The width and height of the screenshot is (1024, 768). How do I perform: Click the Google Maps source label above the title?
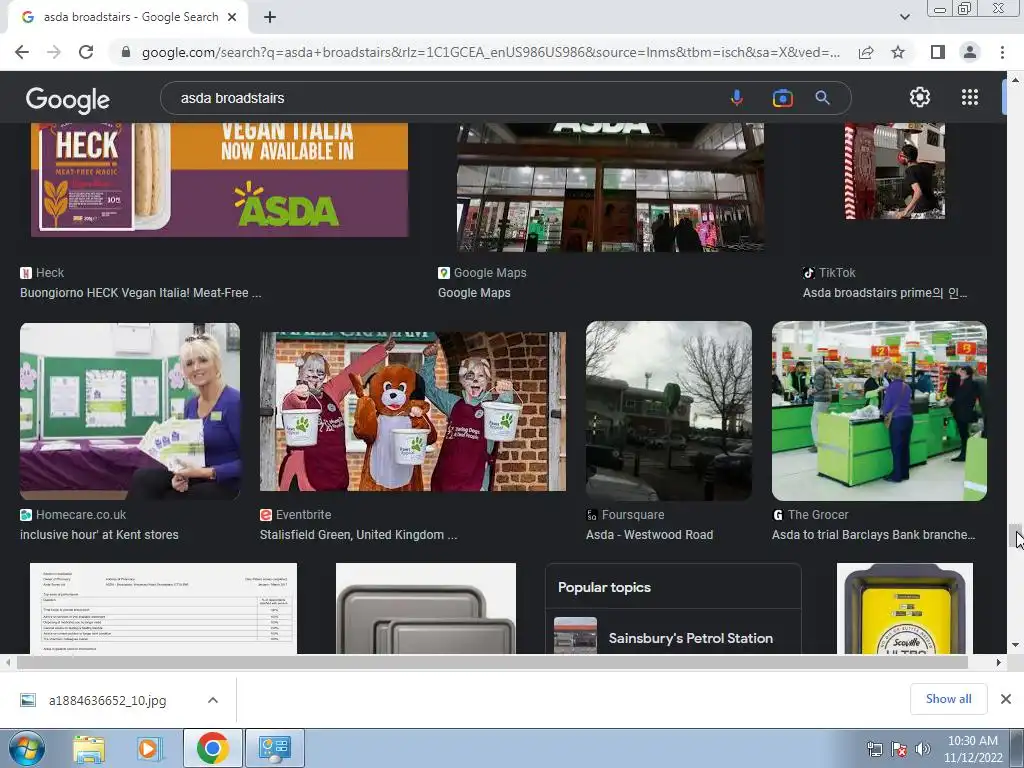[x=490, y=272]
